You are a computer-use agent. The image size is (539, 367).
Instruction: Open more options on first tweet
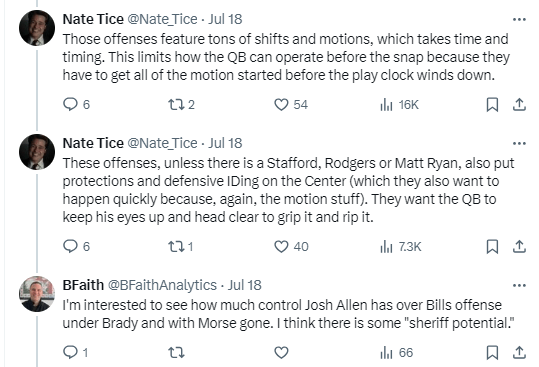click(x=519, y=20)
